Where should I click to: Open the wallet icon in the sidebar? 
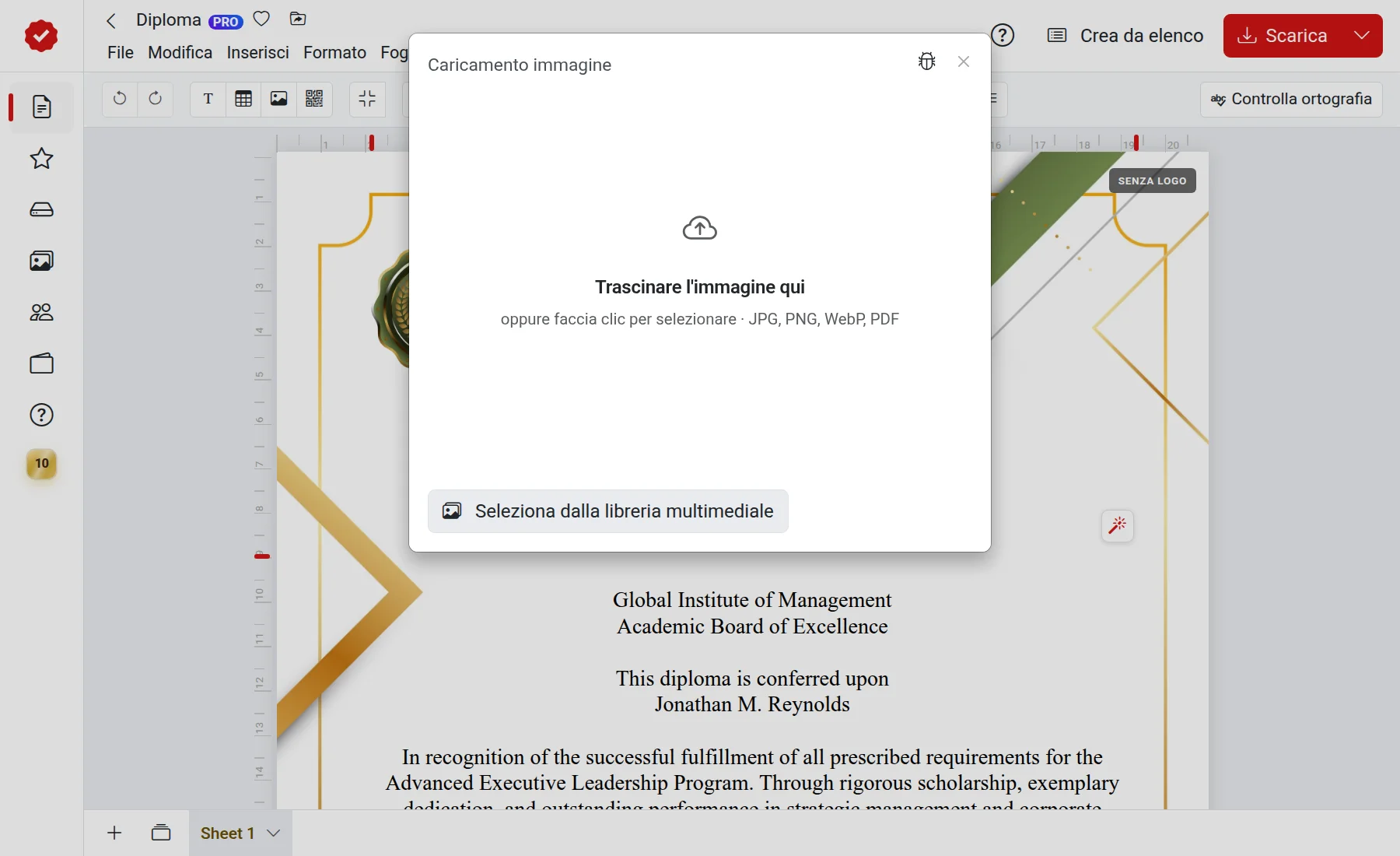(42, 363)
